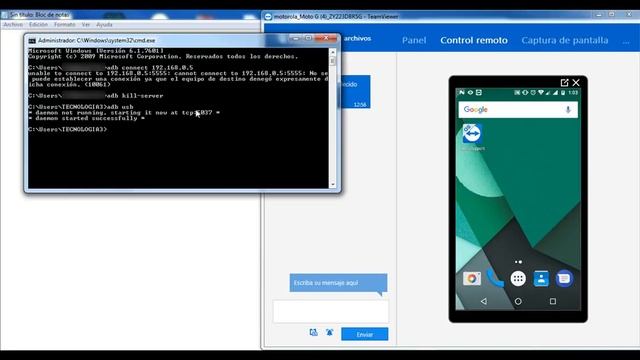This screenshot has height=360, width=640.
Task: Click the cmd.exe window title bar icon
Action: 32,40
